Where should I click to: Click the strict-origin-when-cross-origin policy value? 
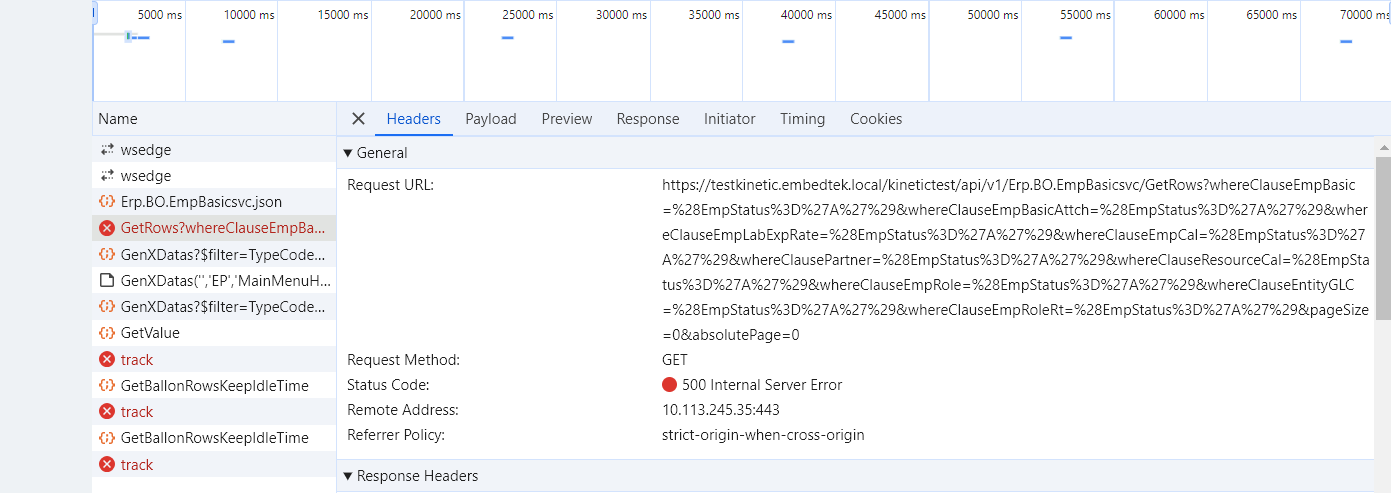(763, 435)
